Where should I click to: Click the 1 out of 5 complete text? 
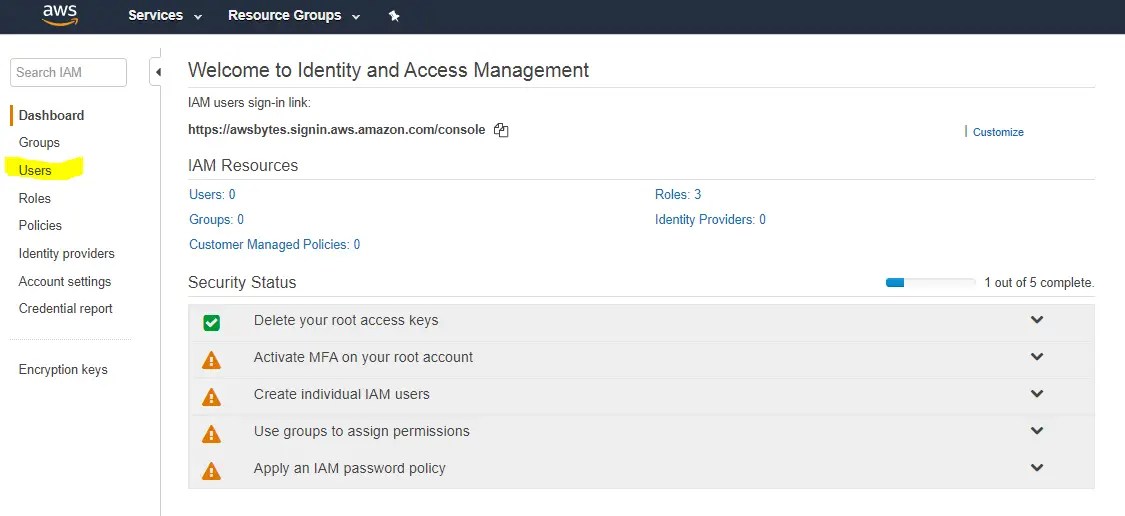[x=1040, y=283]
